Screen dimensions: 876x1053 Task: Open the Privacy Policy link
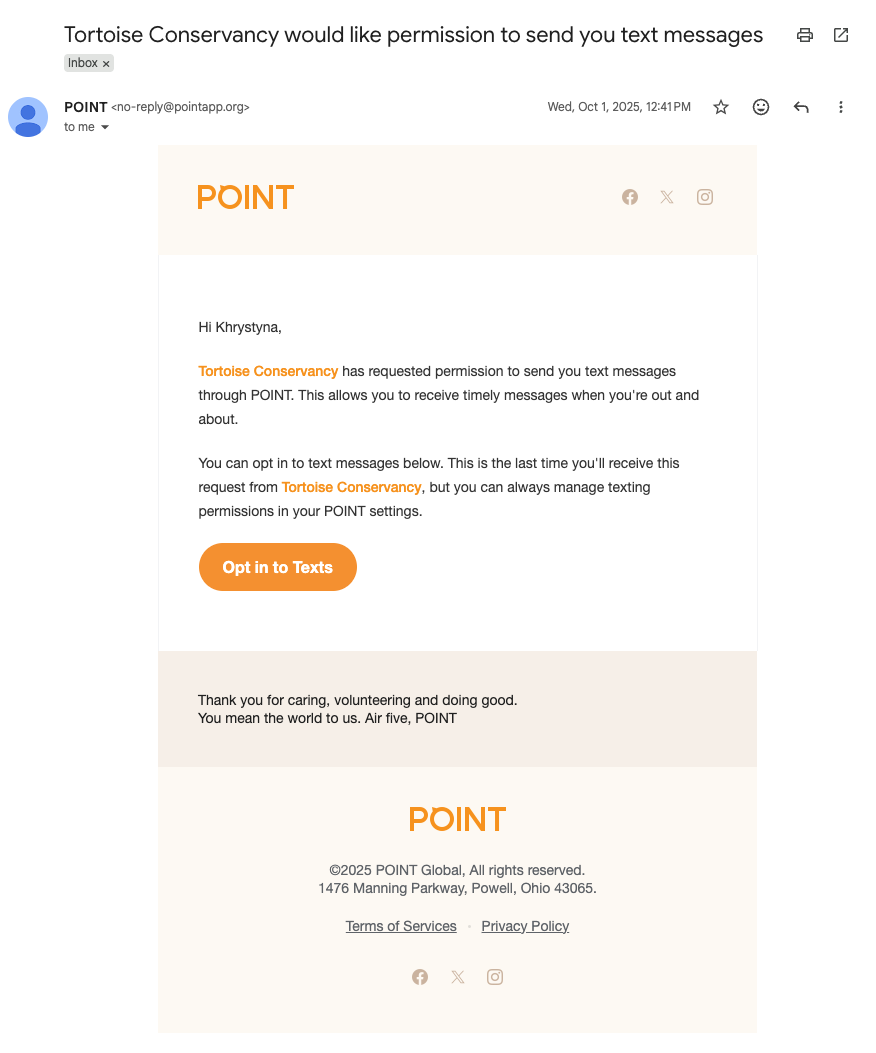point(525,926)
